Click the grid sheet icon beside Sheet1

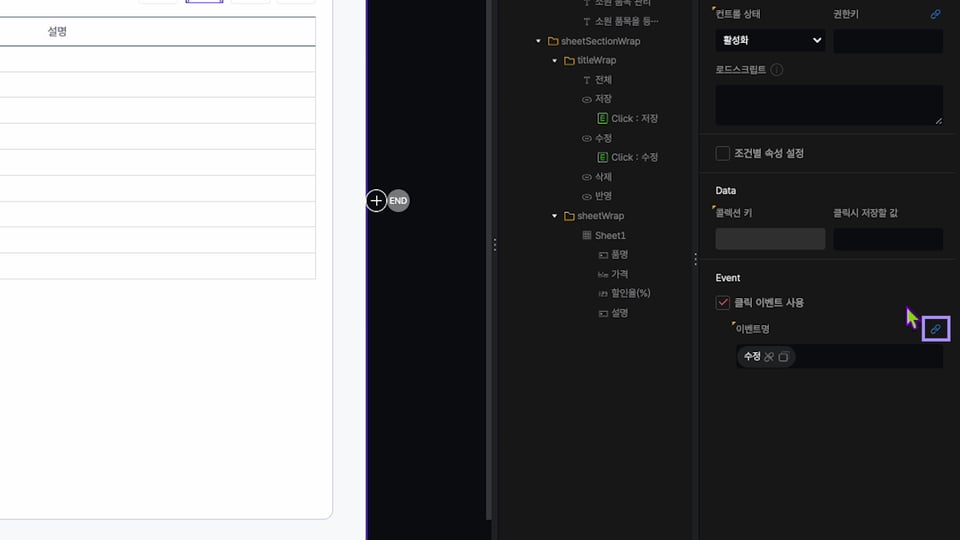click(x=587, y=235)
